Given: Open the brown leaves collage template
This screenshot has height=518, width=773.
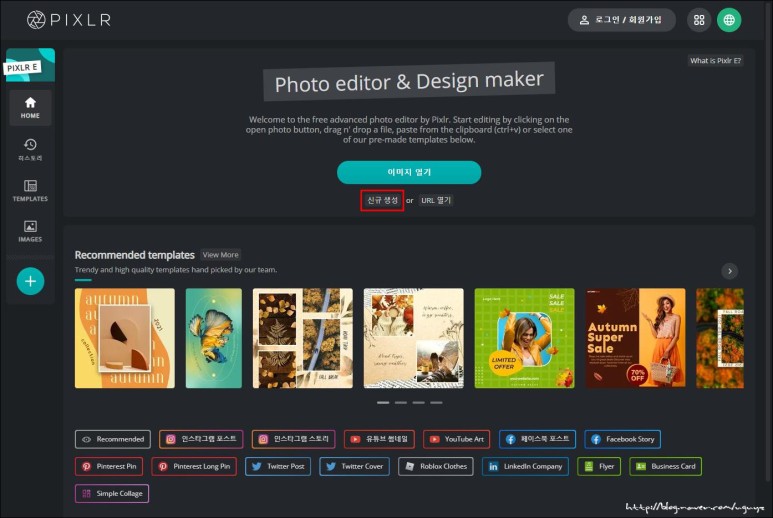Looking at the screenshot, I should (303, 338).
